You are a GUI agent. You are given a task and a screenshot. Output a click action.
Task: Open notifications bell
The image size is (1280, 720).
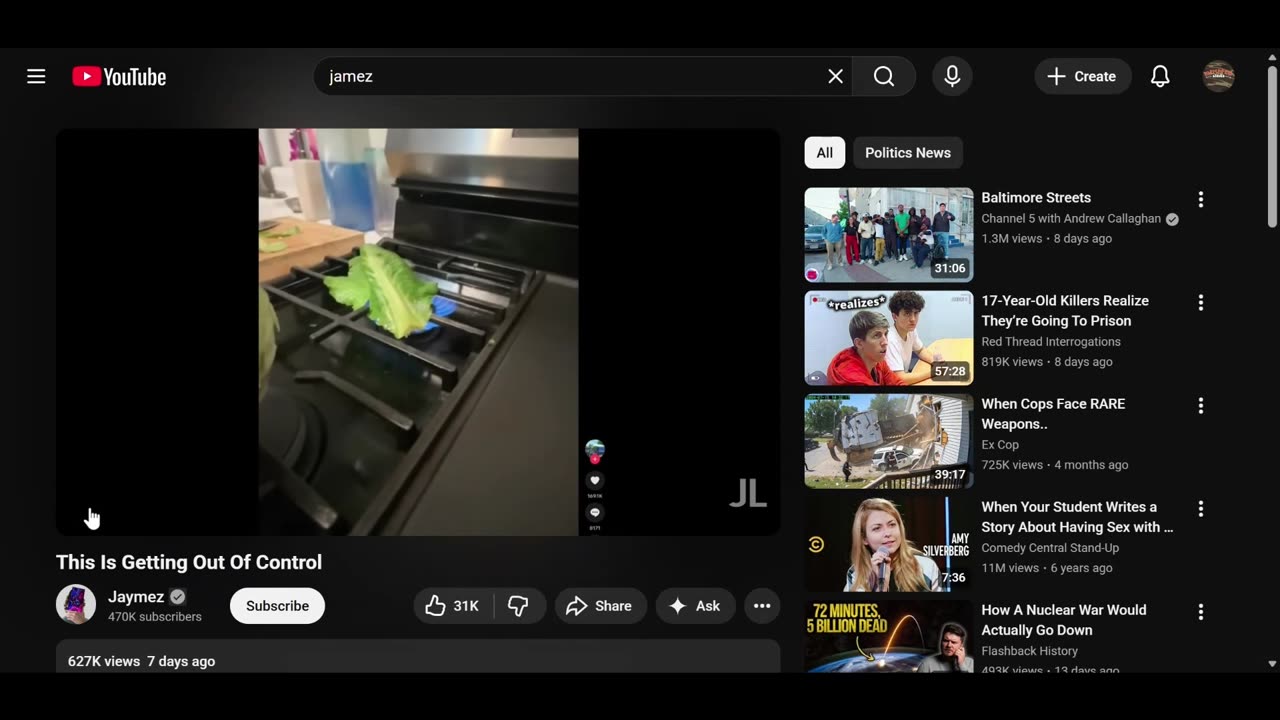1160,76
